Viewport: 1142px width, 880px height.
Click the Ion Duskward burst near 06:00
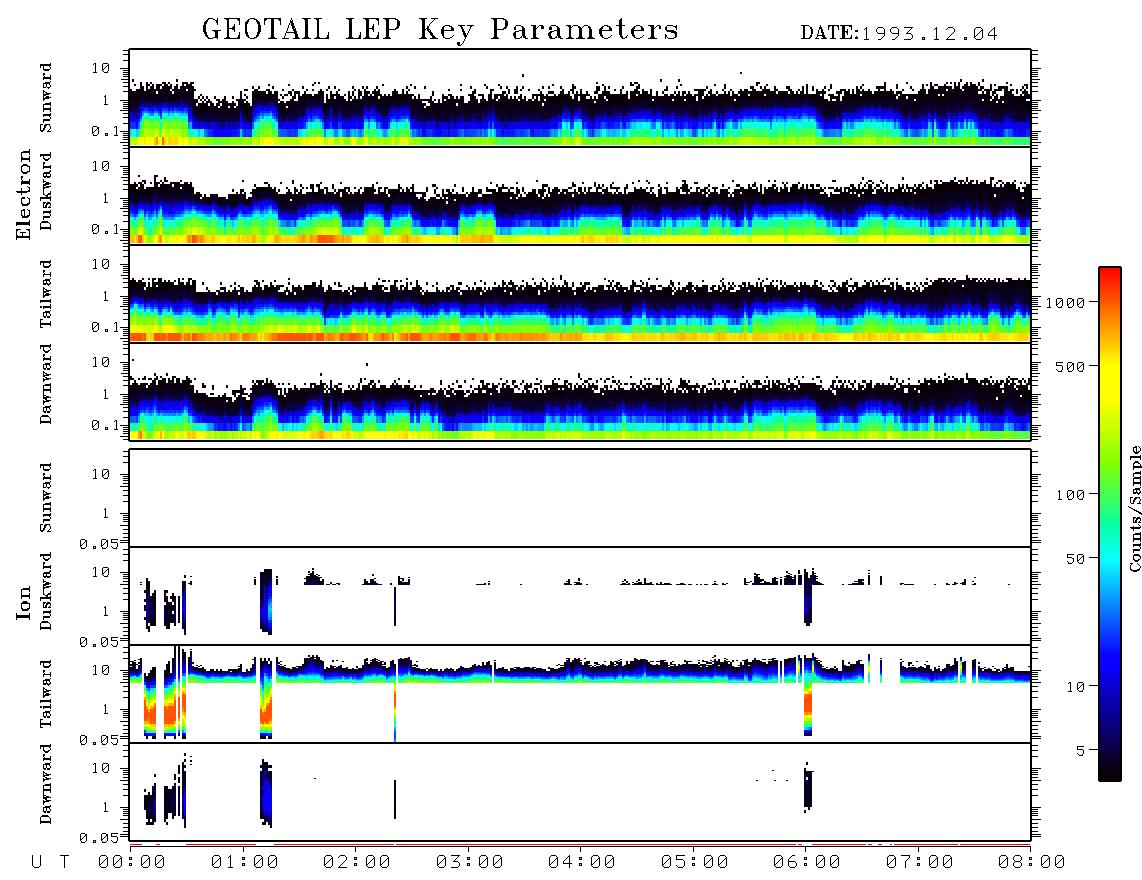pyautogui.click(x=808, y=599)
